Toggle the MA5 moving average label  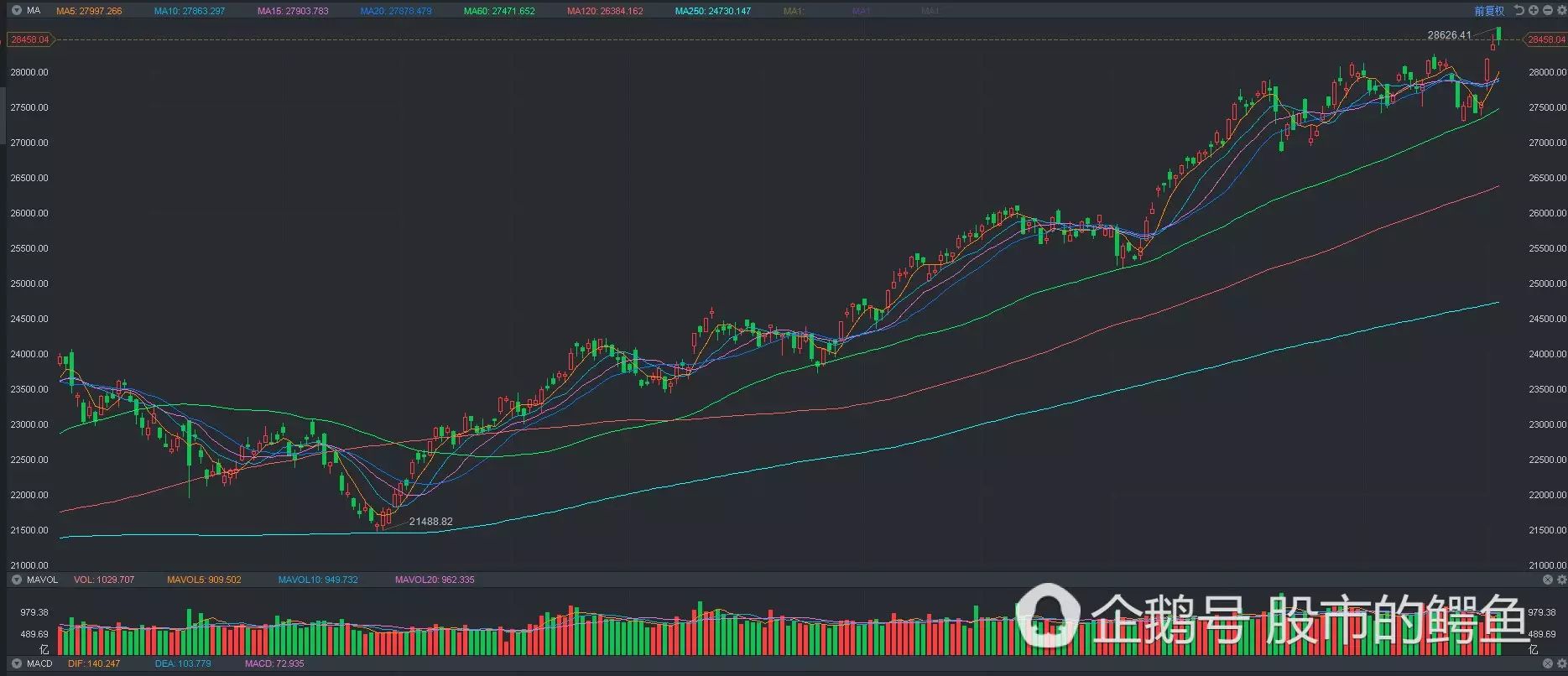[89, 11]
